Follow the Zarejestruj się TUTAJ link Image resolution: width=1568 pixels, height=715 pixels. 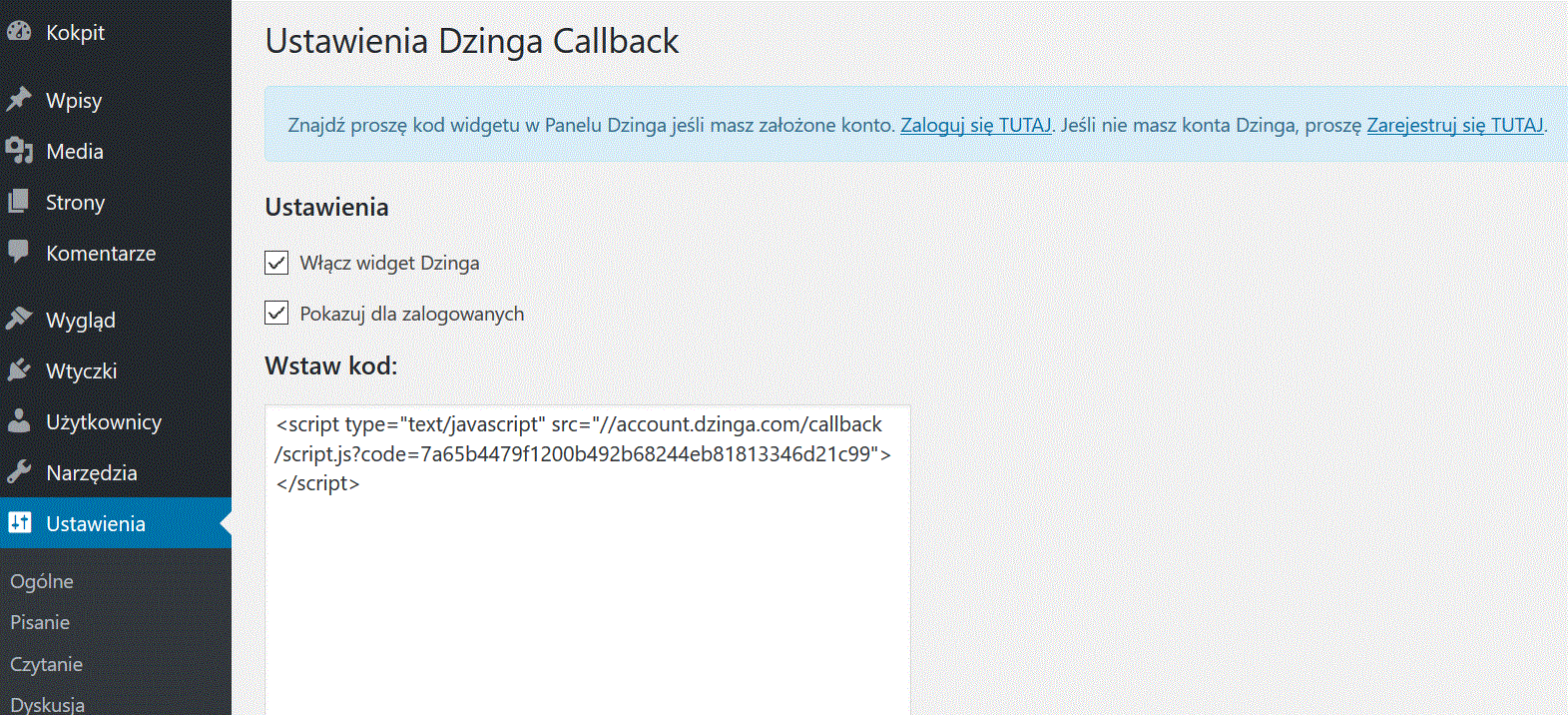click(1455, 125)
